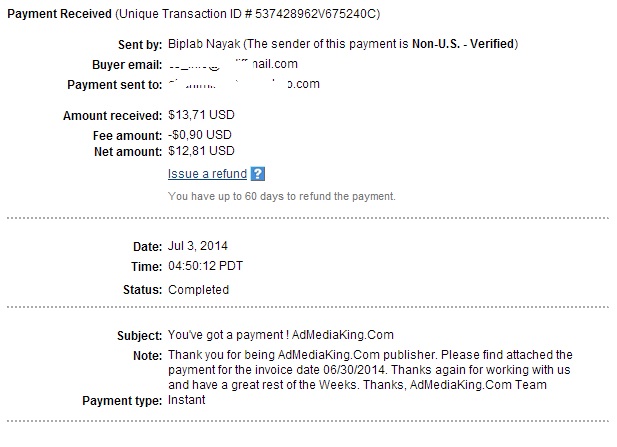This screenshot has height=447, width=617.
Task: Select the Unique Transaction ID number
Action: (x=316, y=14)
